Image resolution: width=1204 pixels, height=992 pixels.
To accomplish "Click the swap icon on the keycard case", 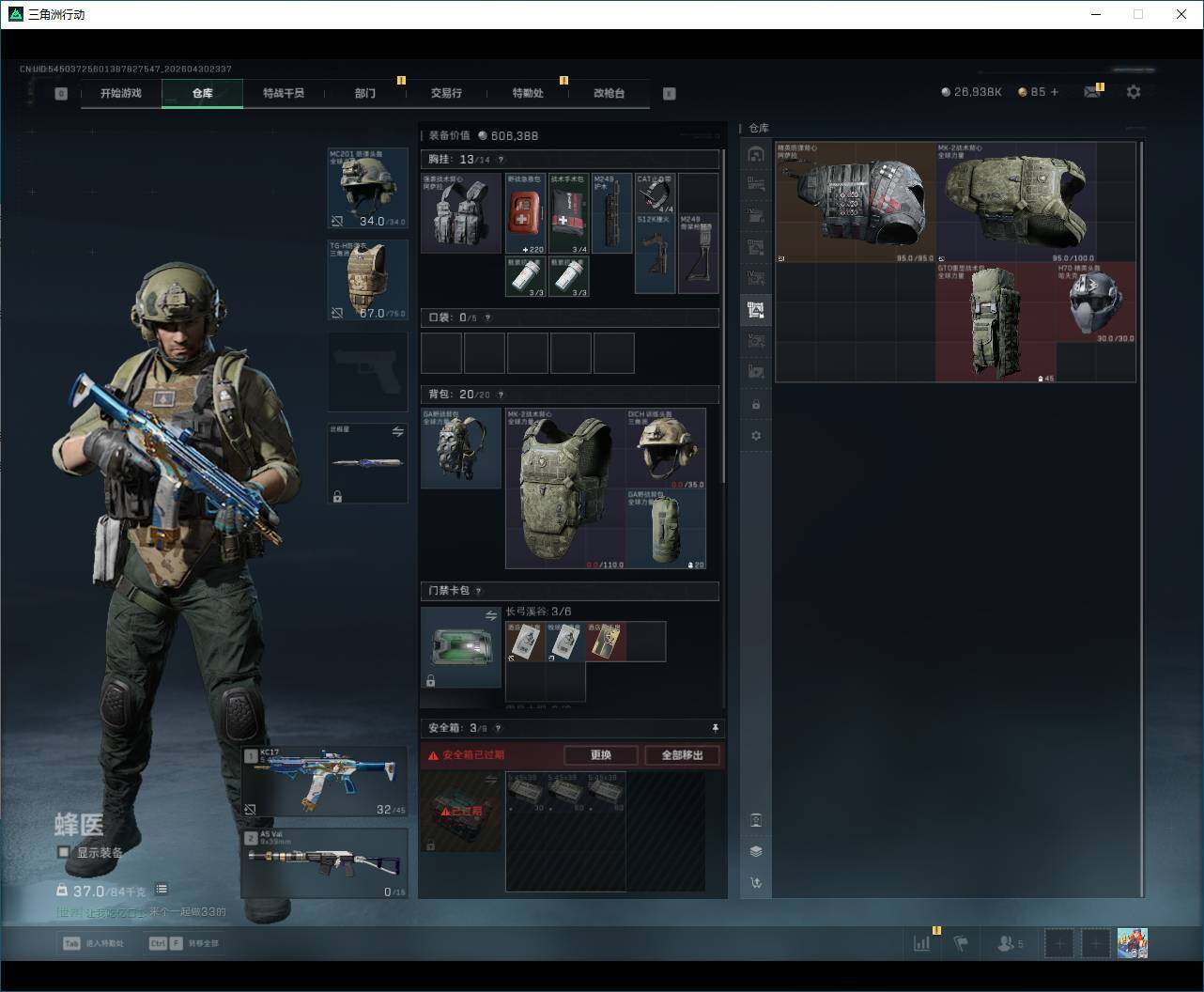I will 491,615.
